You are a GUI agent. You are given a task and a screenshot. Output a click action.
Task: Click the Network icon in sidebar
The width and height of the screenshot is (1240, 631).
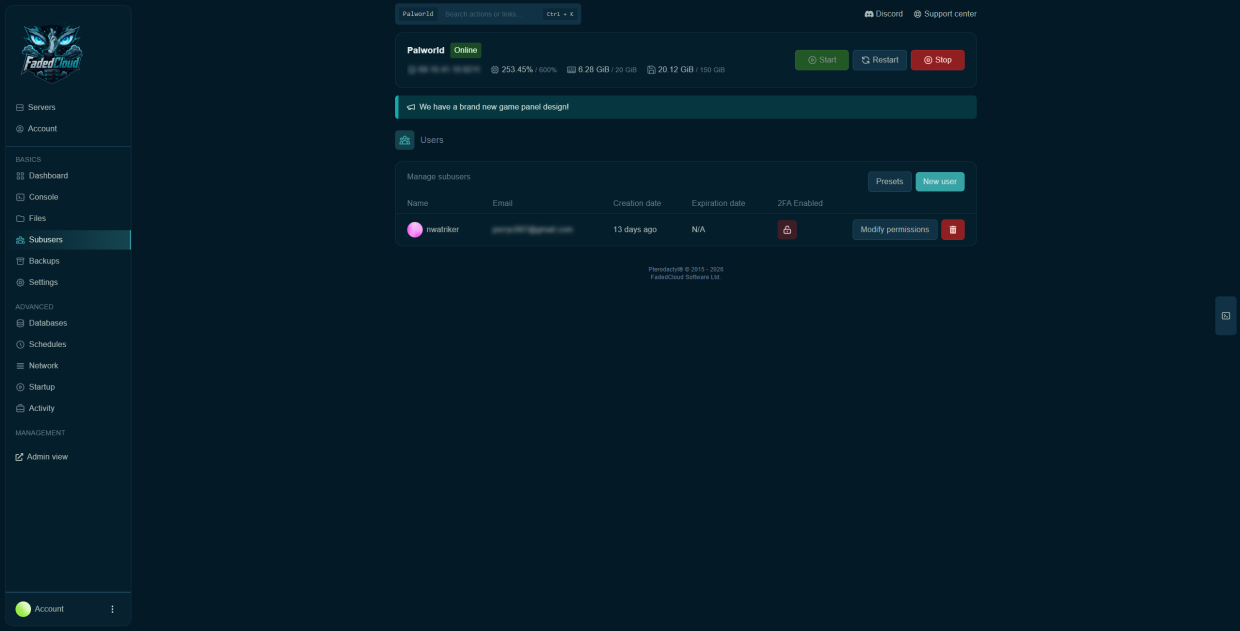pos(20,366)
